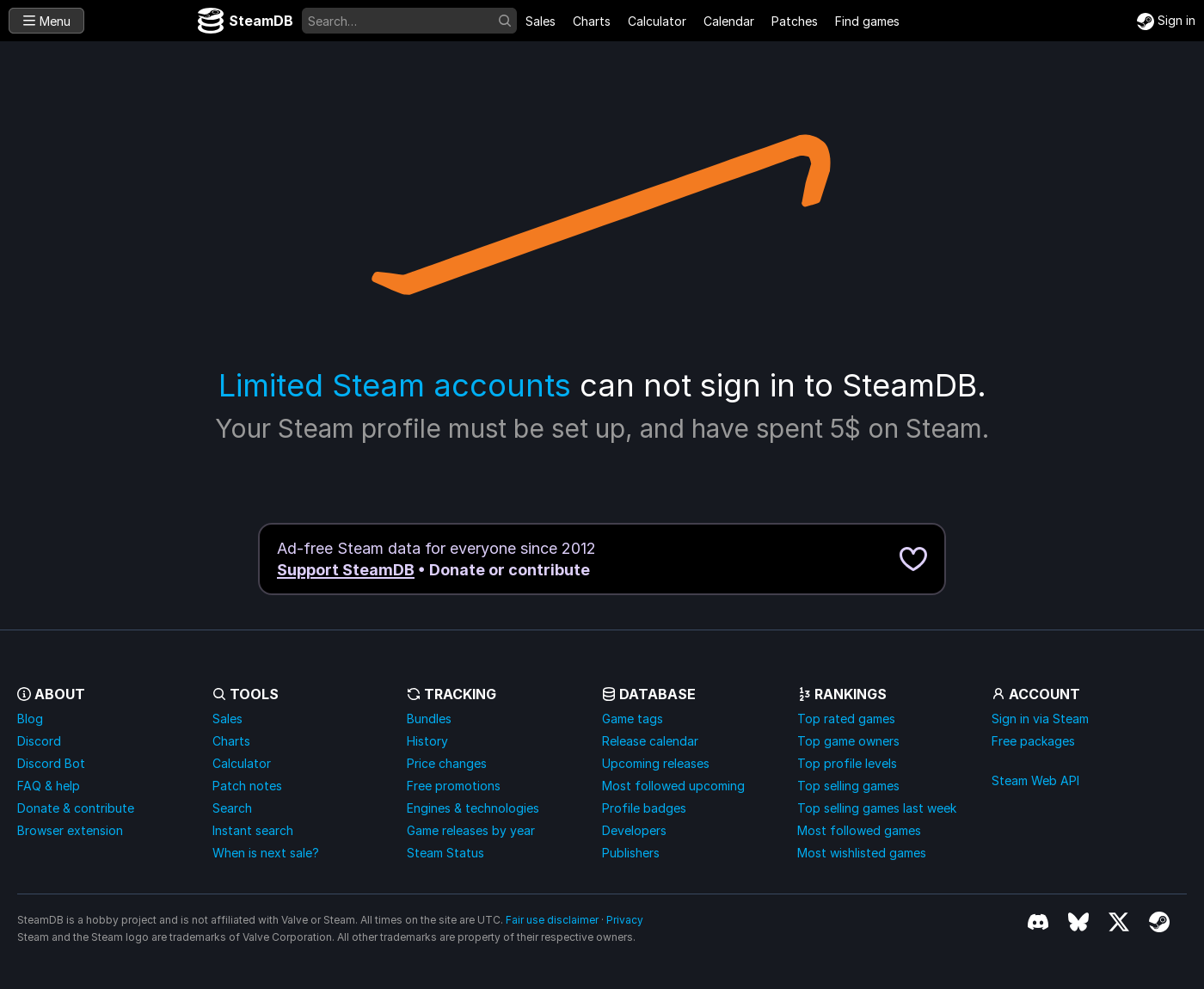Open Release calendar link
Viewport: 1204px width, 989px height.
coord(650,741)
